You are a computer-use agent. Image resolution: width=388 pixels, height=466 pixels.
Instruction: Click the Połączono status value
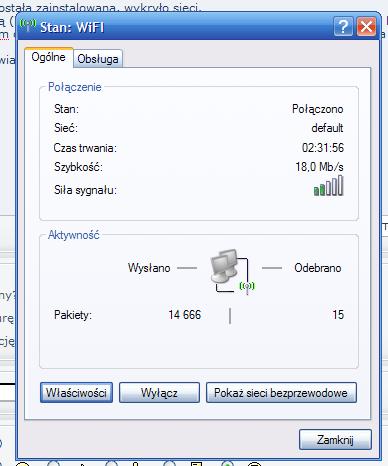pos(318,109)
